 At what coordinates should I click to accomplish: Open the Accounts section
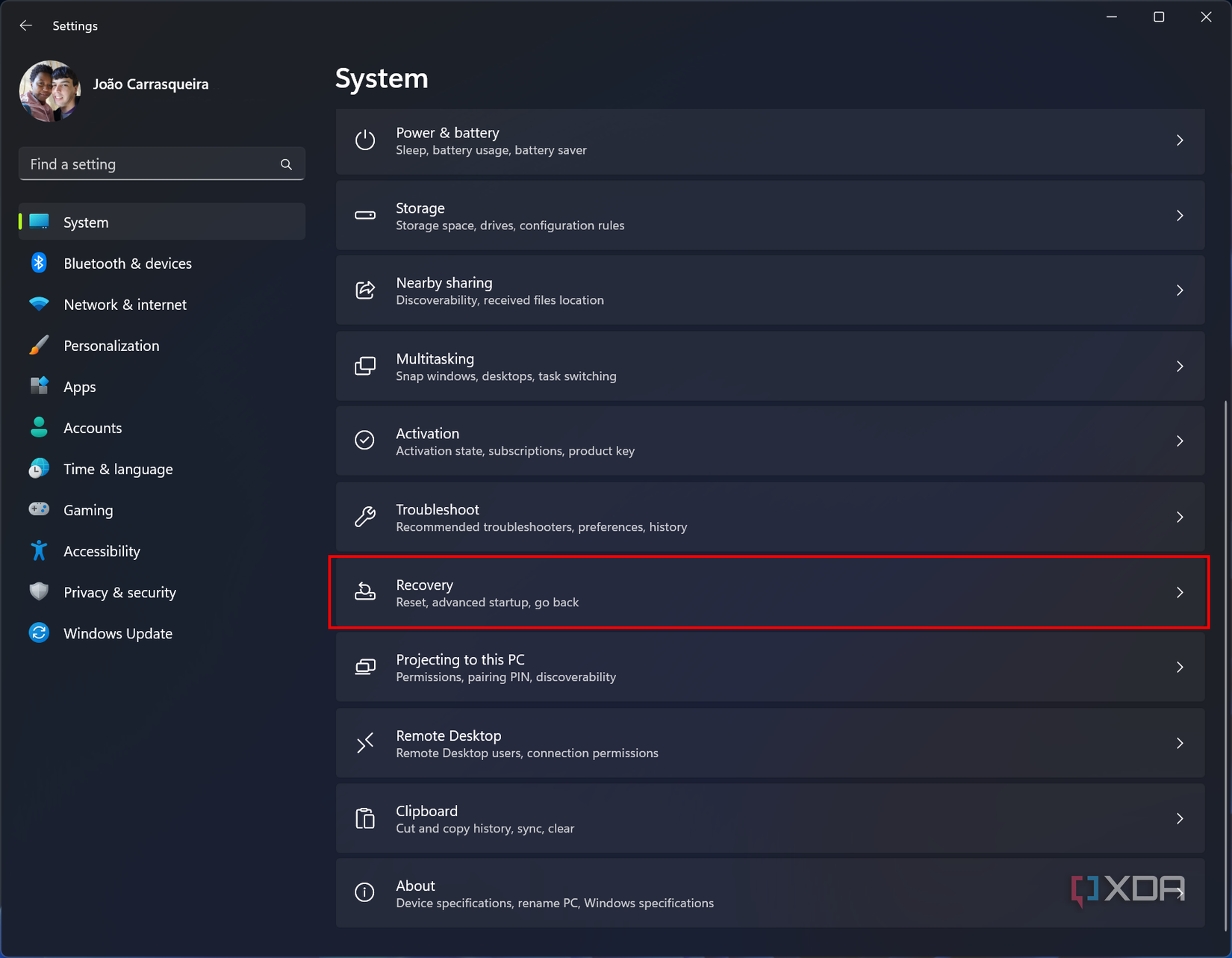point(162,427)
